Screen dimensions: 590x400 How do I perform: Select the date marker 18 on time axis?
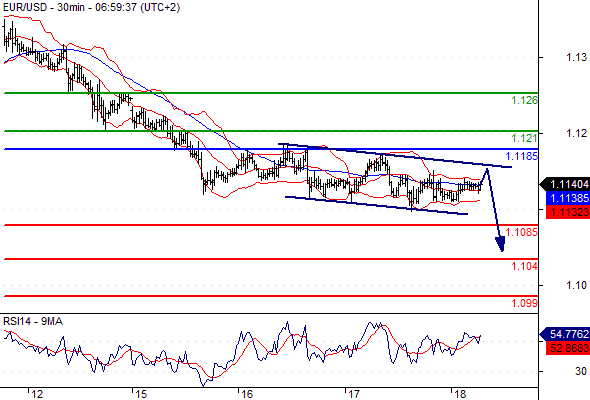click(460, 394)
